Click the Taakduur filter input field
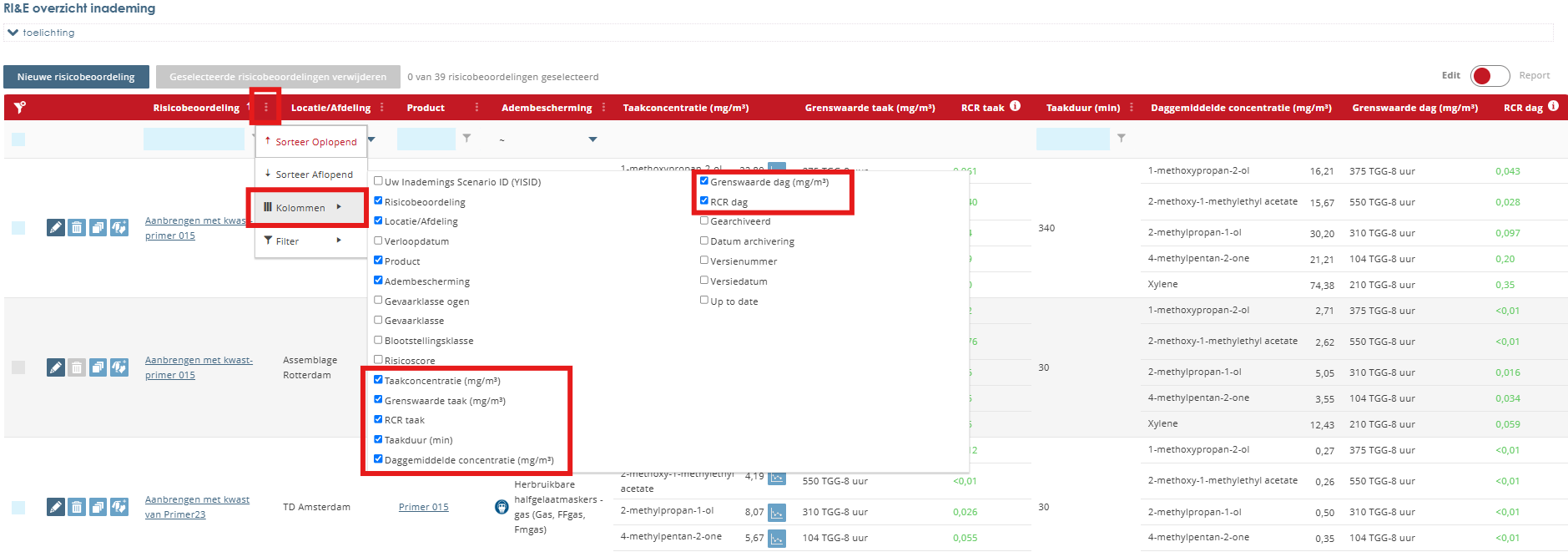Image resolution: width=1568 pixels, height=552 pixels. point(1072,139)
